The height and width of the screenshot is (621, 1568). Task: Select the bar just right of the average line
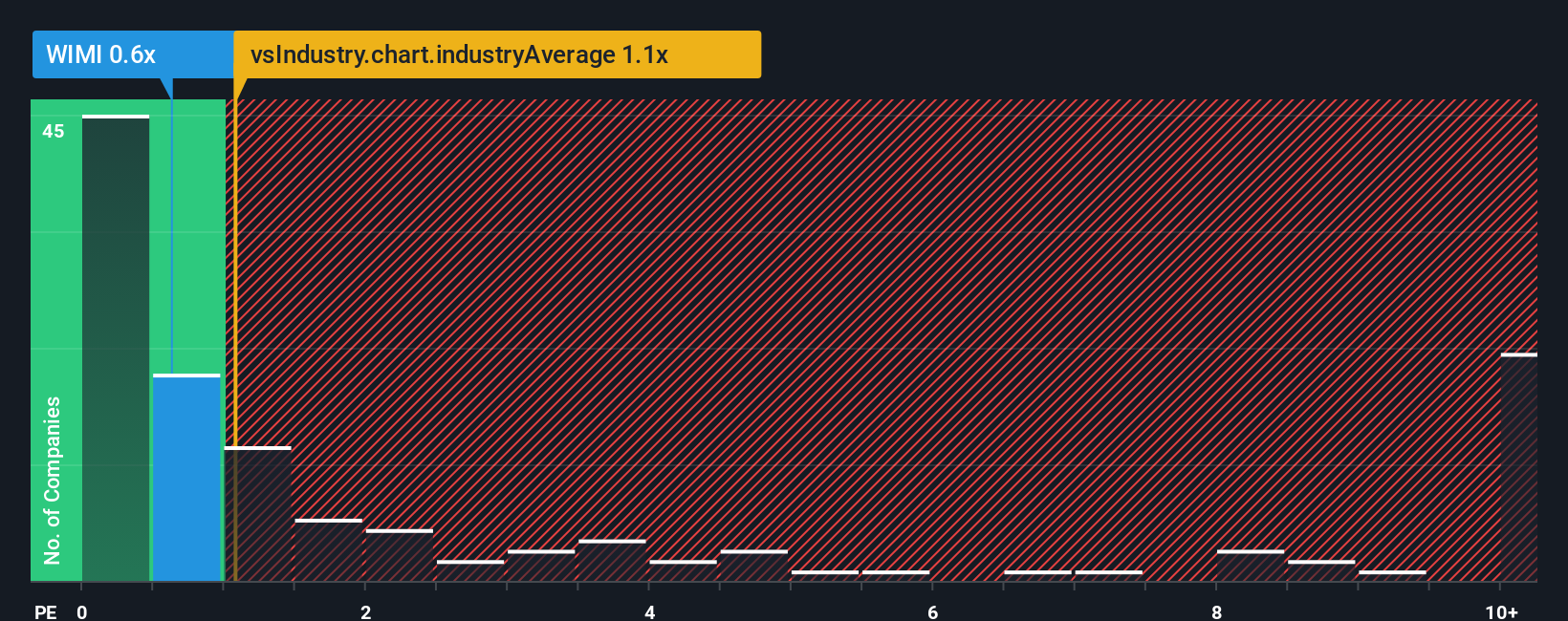pyautogui.click(x=257, y=514)
